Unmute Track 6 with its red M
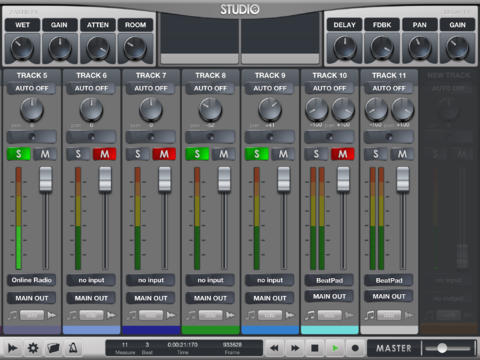 tap(104, 154)
